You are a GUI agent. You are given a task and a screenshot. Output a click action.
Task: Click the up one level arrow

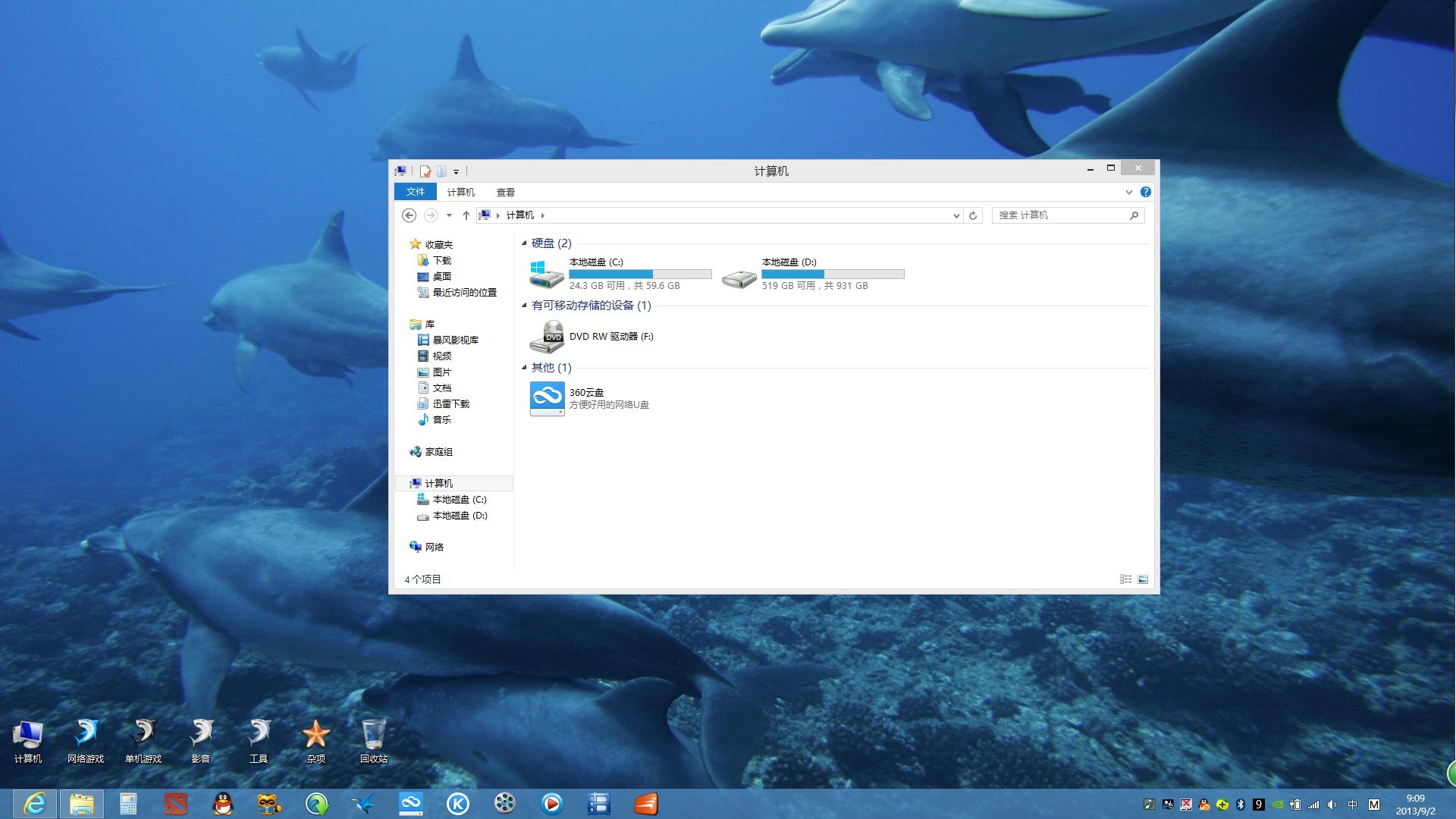tap(466, 215)
